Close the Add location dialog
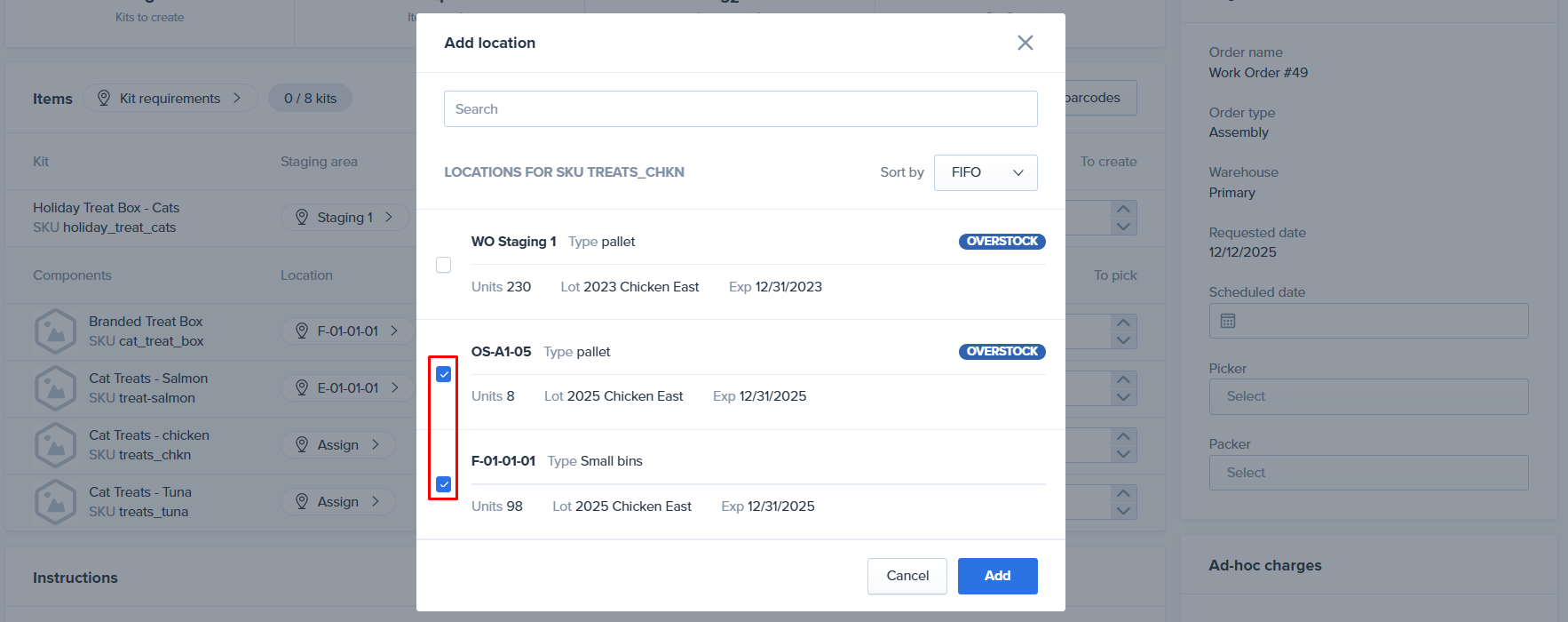Screen dimensions: 1568x622 pyautogui.click(x=1025, y=43)
